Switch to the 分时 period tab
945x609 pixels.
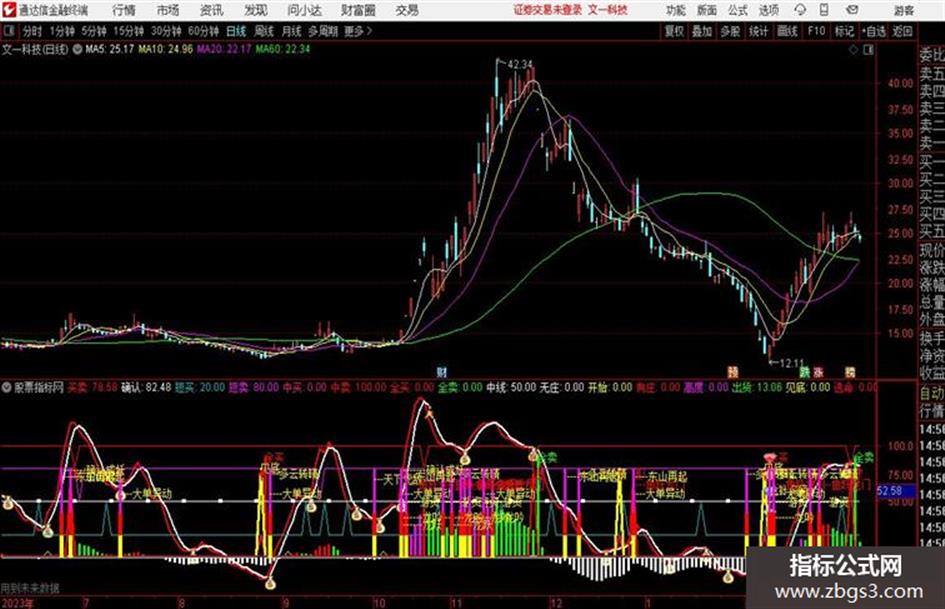33,31
